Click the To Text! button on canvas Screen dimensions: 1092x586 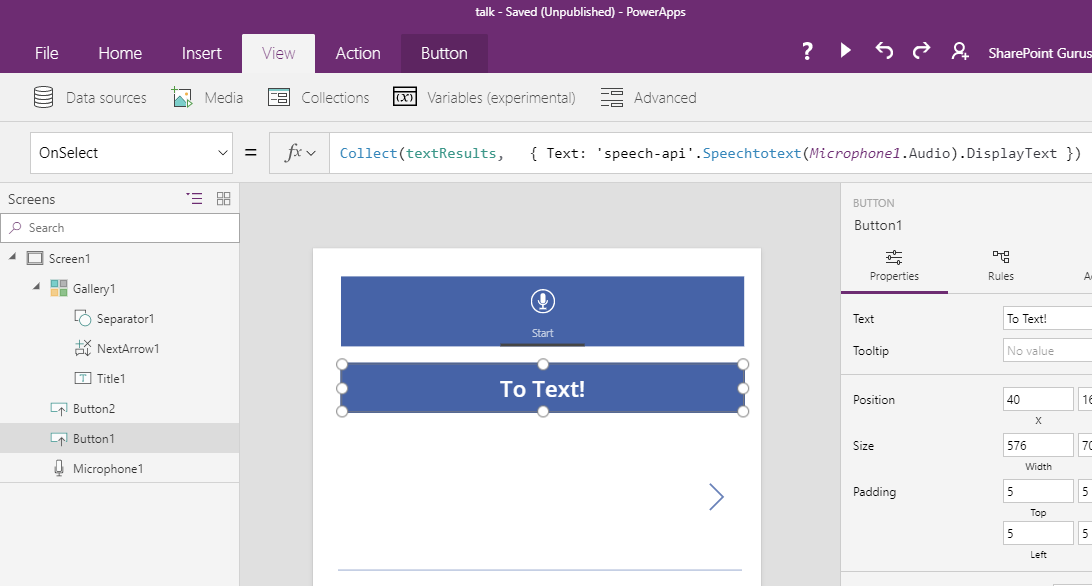tap(542, 389)
